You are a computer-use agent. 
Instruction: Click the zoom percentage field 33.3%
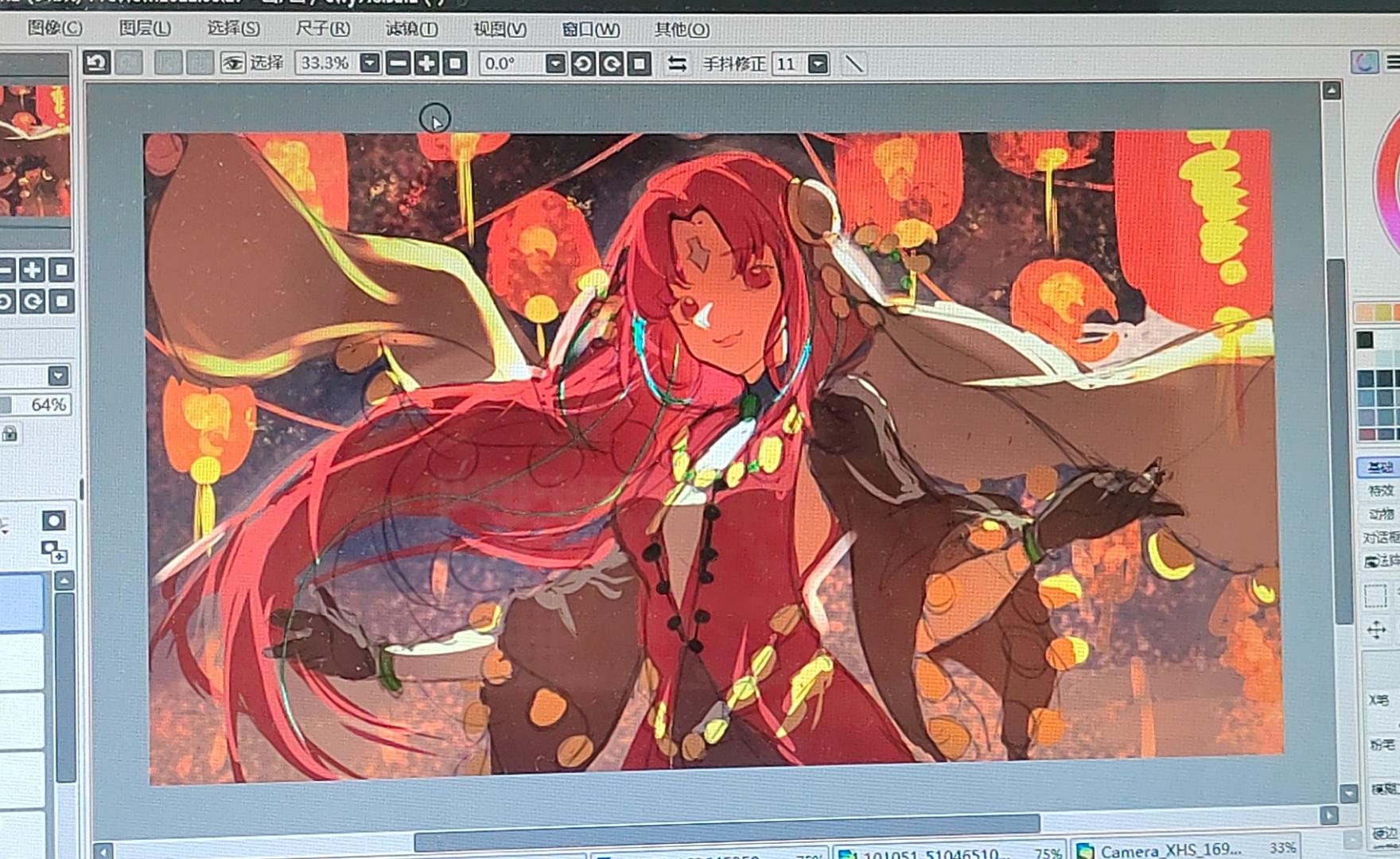[326, 63]
